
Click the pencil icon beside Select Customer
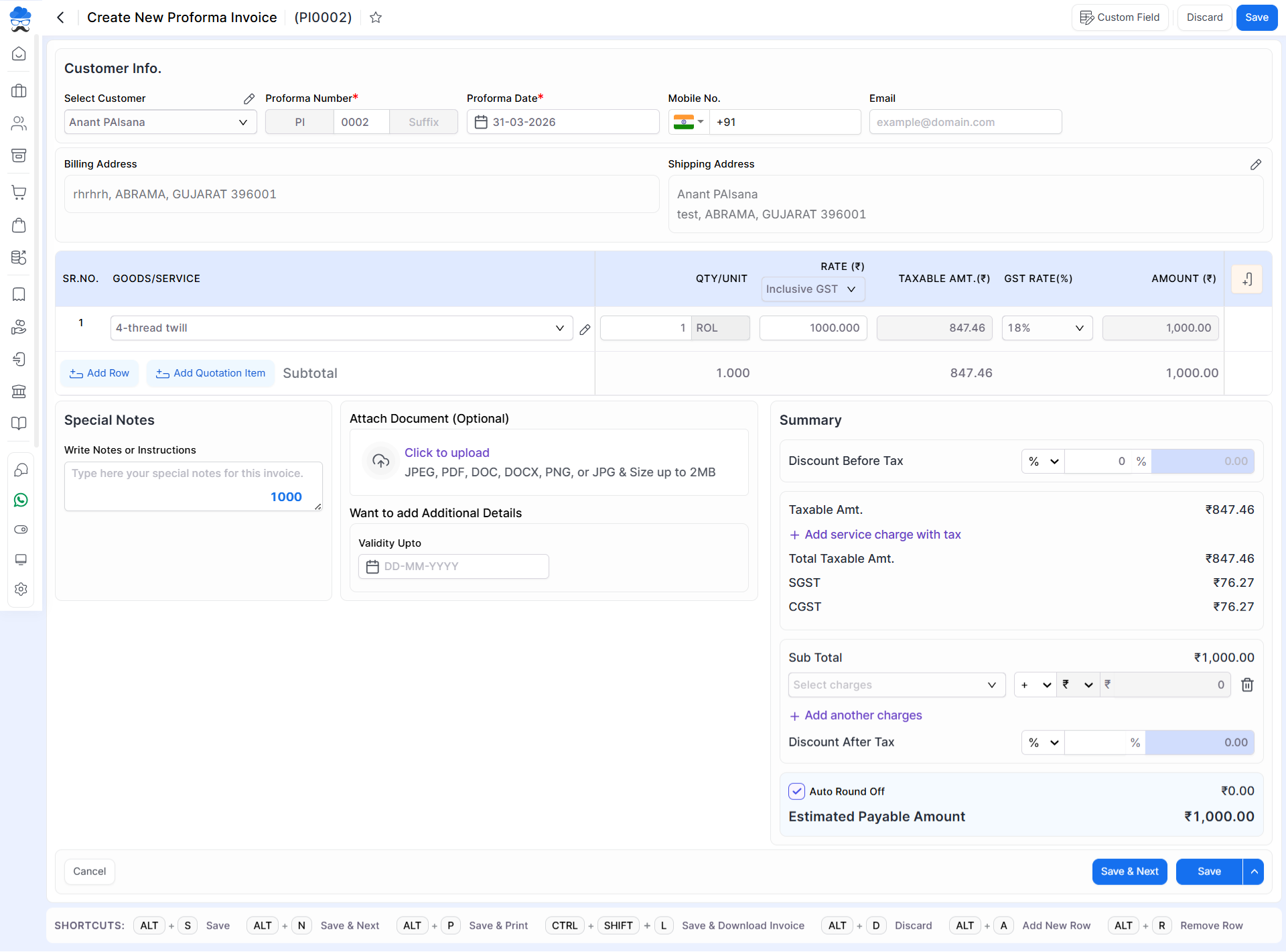249,98
